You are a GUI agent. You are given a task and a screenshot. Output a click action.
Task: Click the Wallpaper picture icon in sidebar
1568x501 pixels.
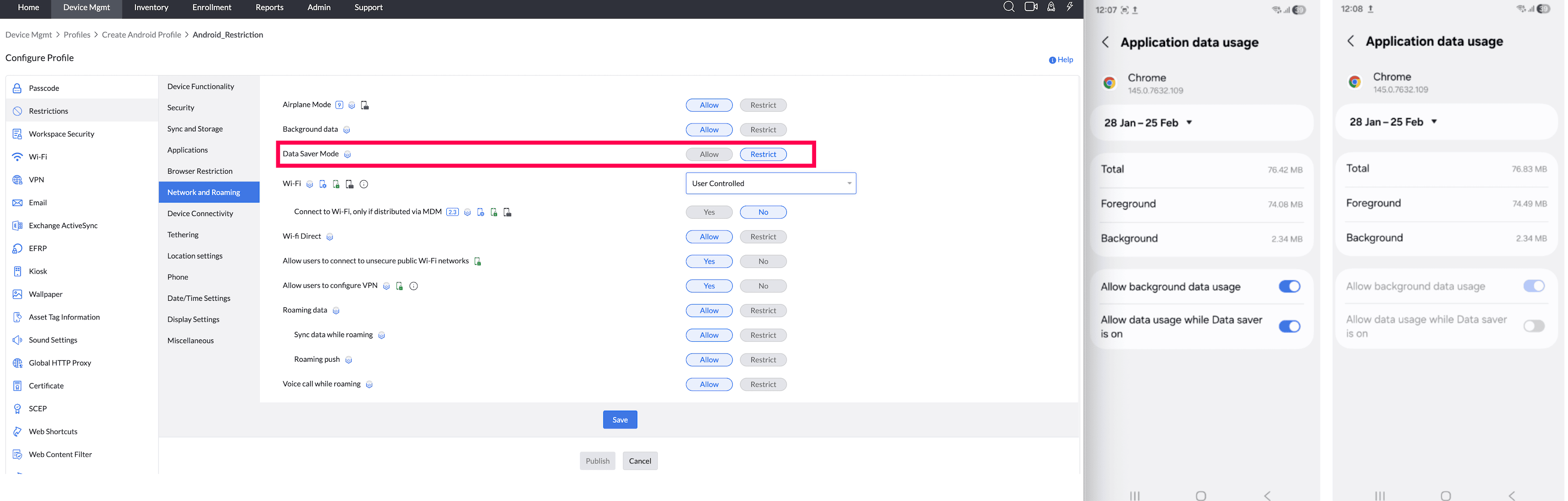pyautogui.click(x=17, y=294)
